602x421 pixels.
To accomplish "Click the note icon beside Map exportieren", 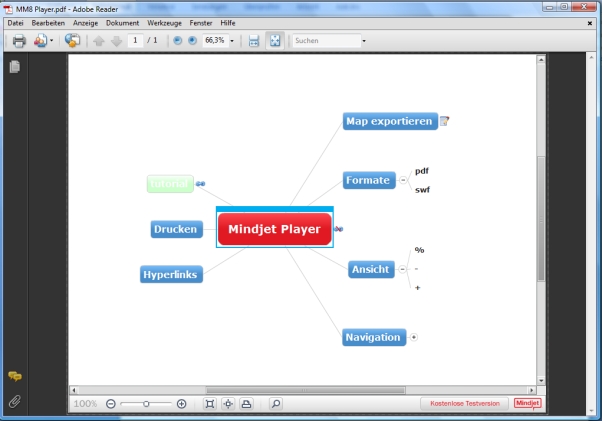I will tap(444, 121).
